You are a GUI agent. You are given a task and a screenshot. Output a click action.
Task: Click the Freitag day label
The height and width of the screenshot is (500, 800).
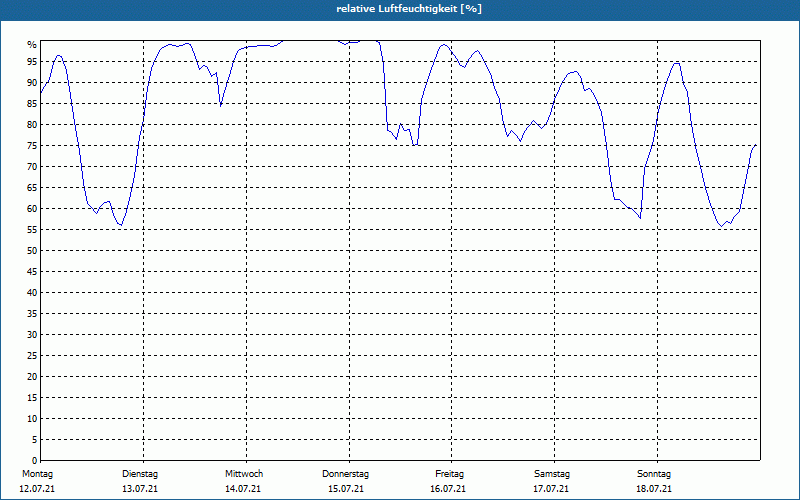click(x=449, y=474)
